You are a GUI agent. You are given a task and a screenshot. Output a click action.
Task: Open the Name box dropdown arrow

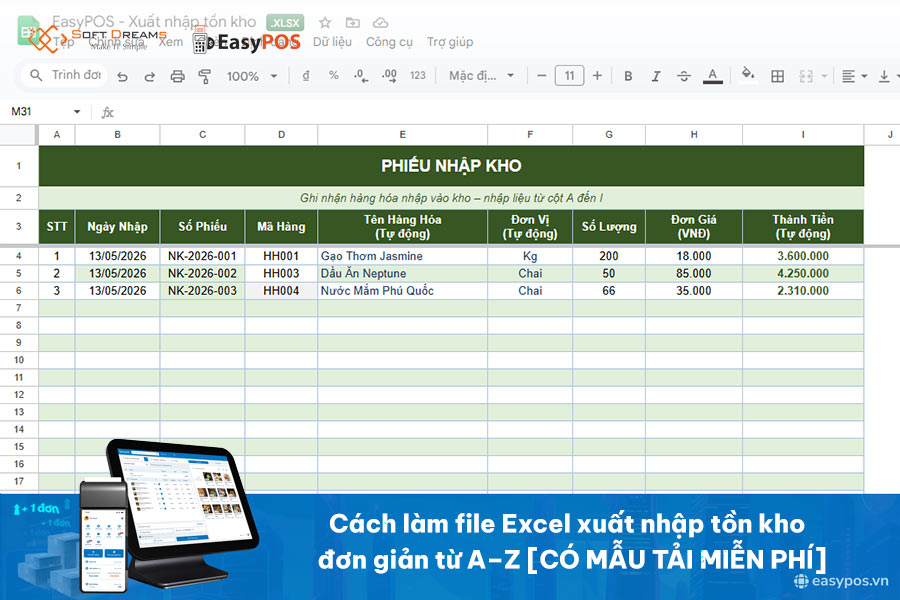click(x=77, y=111)
